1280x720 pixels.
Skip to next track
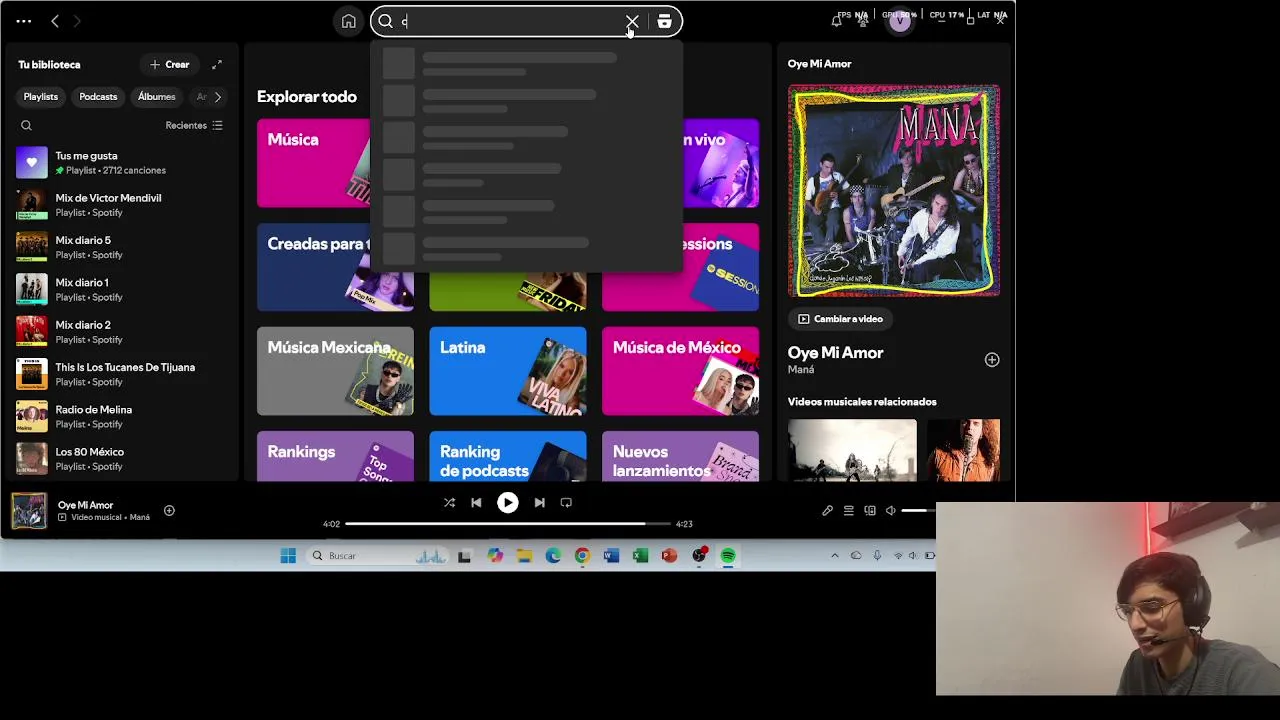click(540, 503)
